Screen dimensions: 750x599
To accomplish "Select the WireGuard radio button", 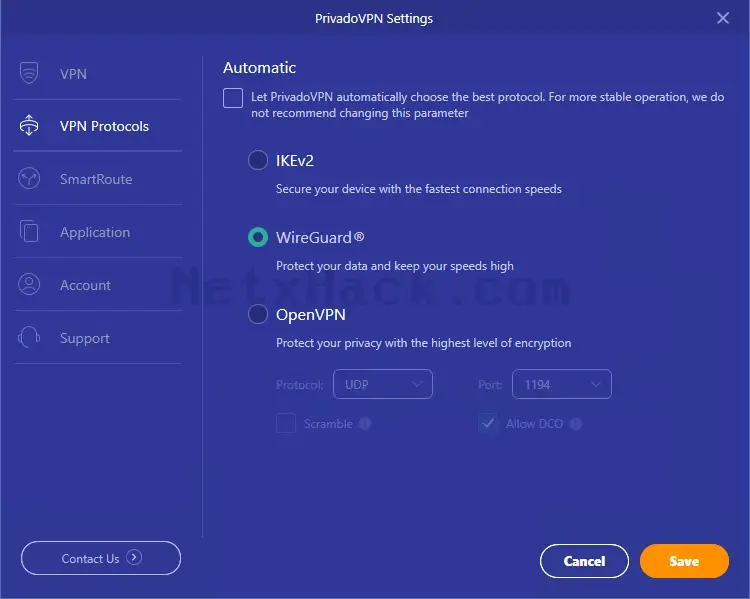I will [258, 237].
